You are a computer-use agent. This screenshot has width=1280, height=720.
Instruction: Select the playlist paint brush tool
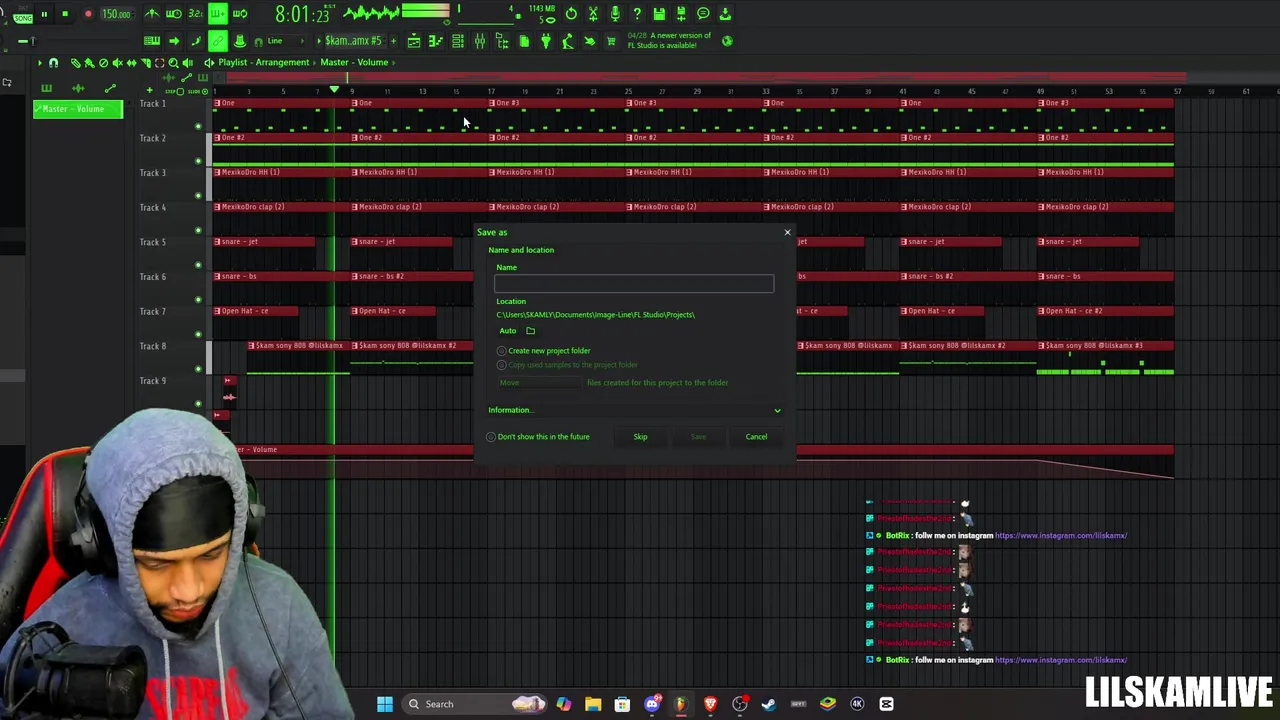tap(88, 62)
